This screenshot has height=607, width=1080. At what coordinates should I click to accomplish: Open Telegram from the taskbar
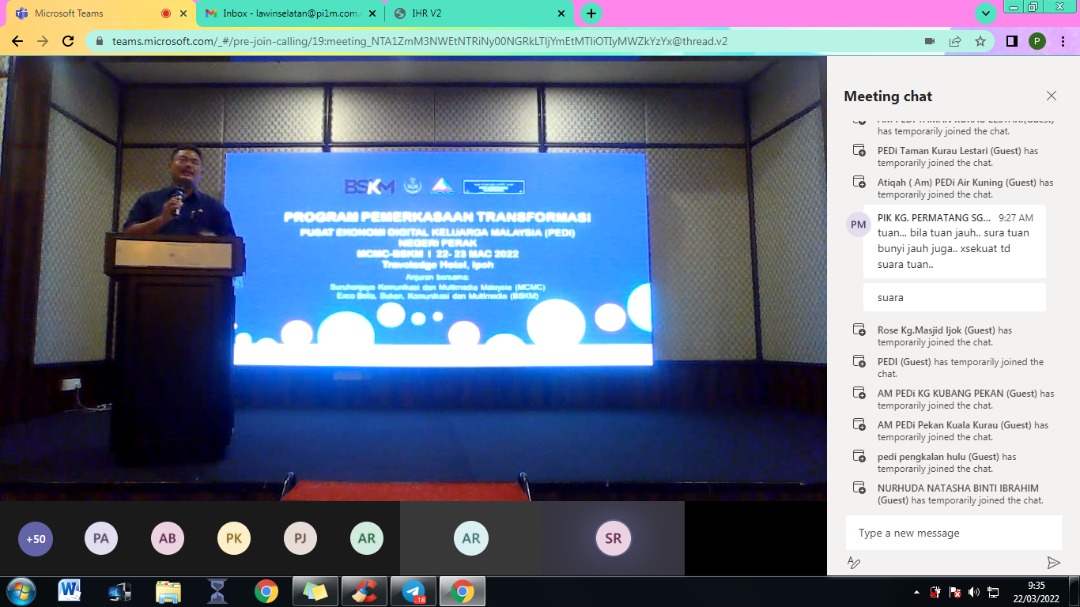(413, 592)
